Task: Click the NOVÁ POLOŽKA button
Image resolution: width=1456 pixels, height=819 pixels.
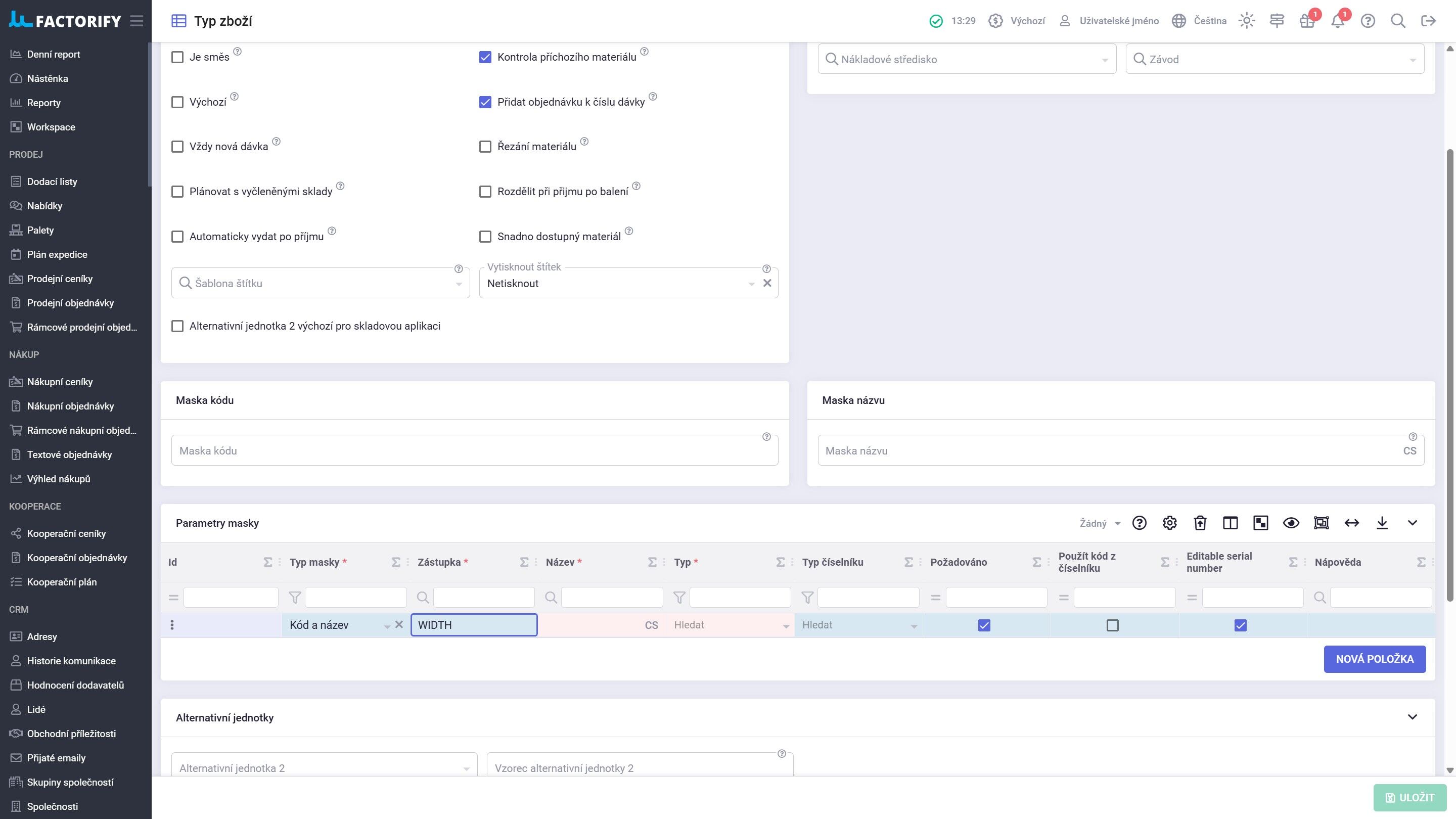Action: click(x=1375, y=659)
